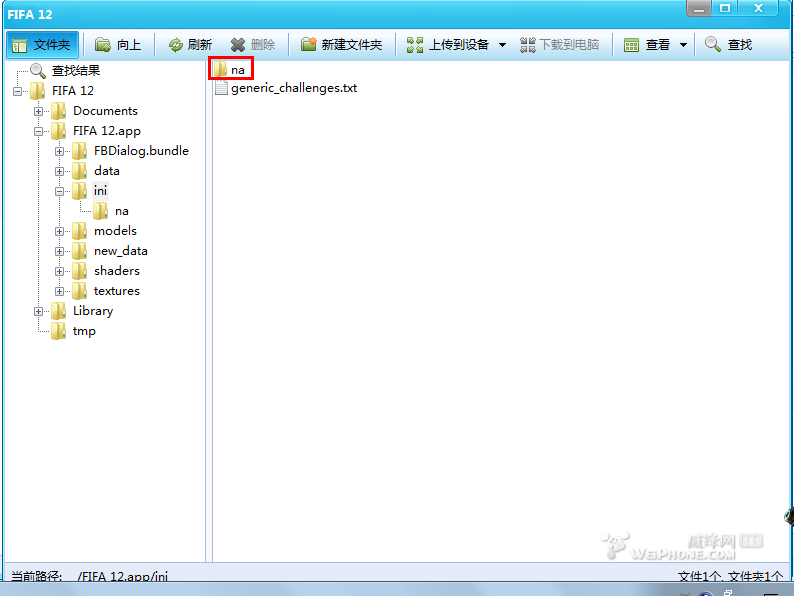Select the generic_challenges.txt file name

(x=294, y=88)
